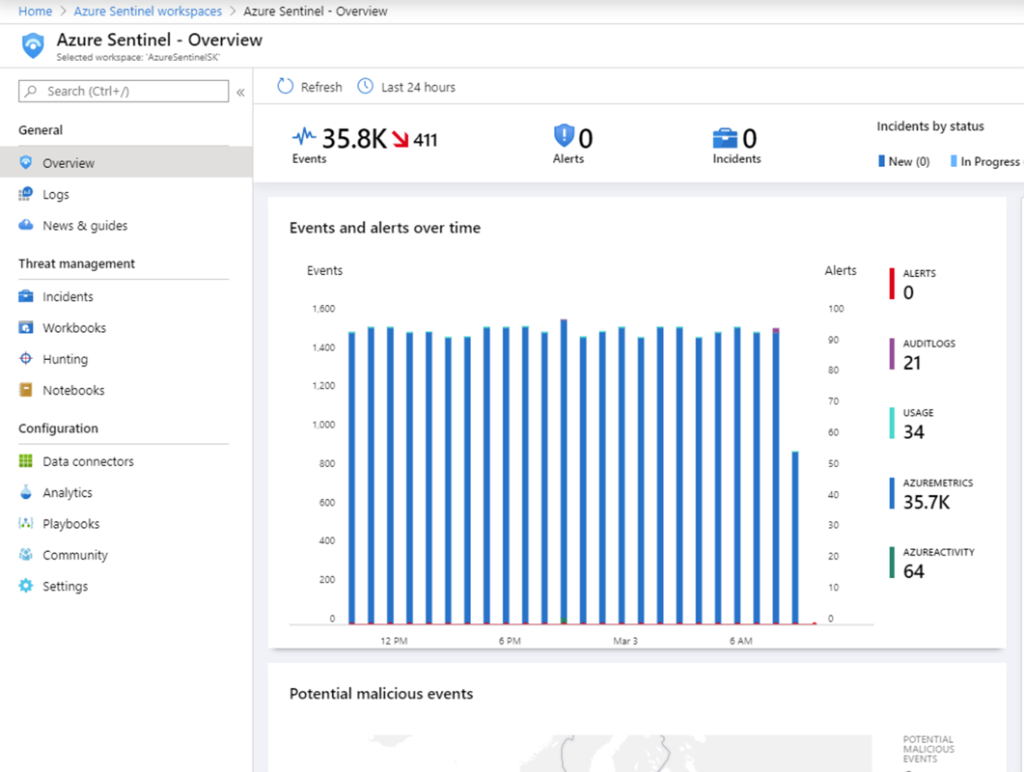Click the Alerts count of 0
This screenshot has width=1024, height=772.
click(586, 138)
